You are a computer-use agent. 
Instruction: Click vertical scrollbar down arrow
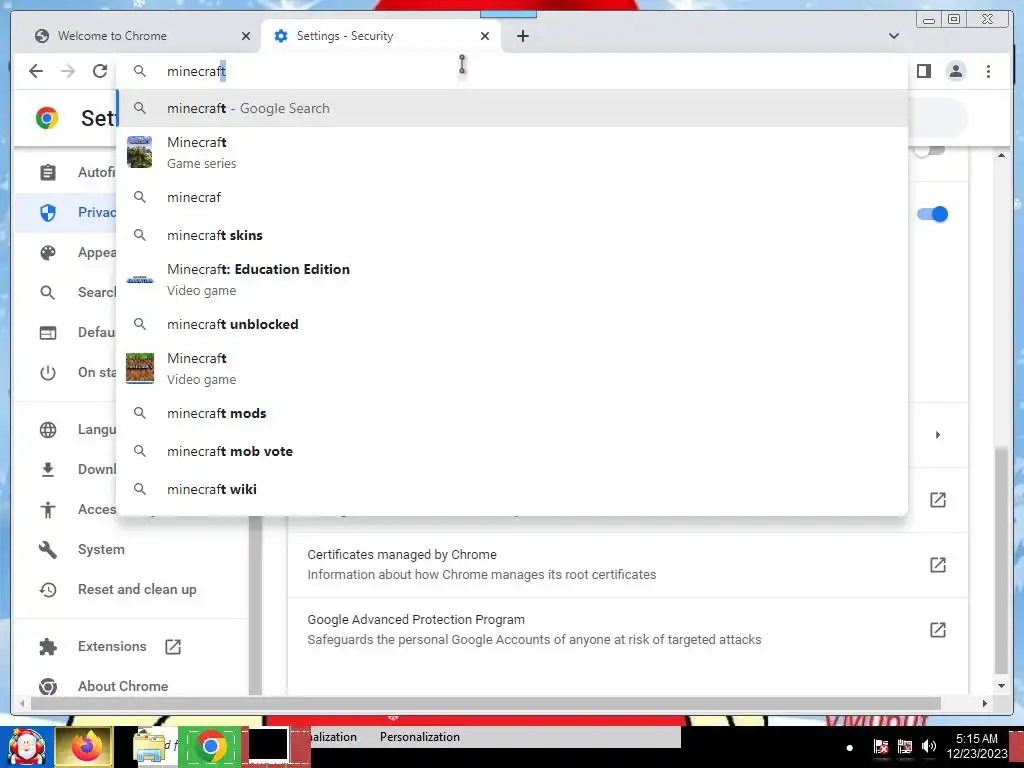click(1001, 686)
